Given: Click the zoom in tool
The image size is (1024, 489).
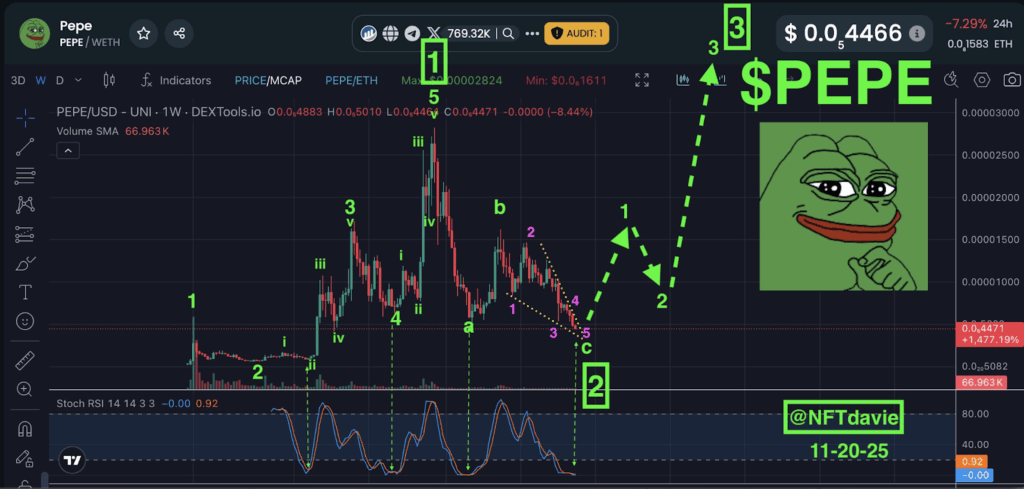Looking at the screenshot, I should pyautogui.click(x=25, y=389).
